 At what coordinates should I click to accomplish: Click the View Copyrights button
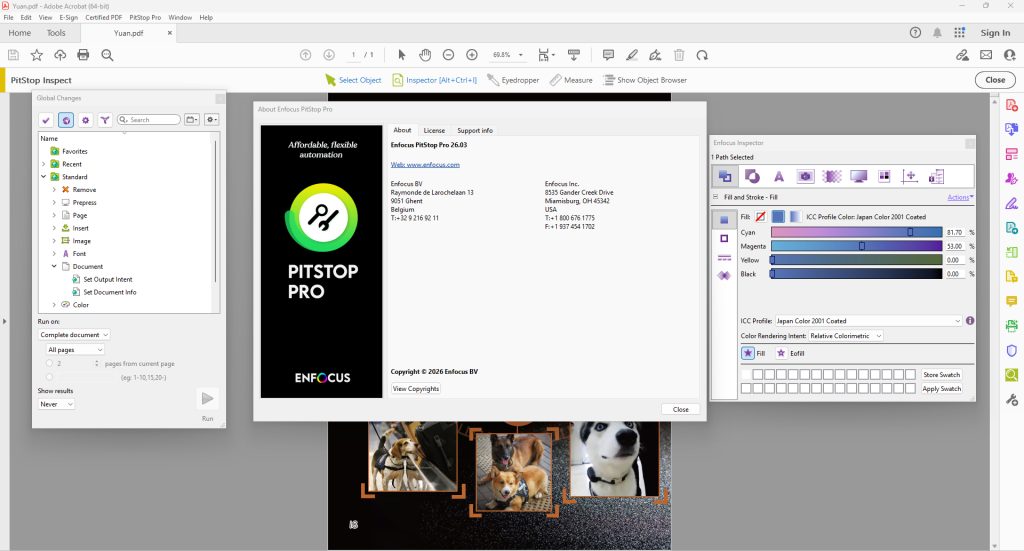point(415,388)
